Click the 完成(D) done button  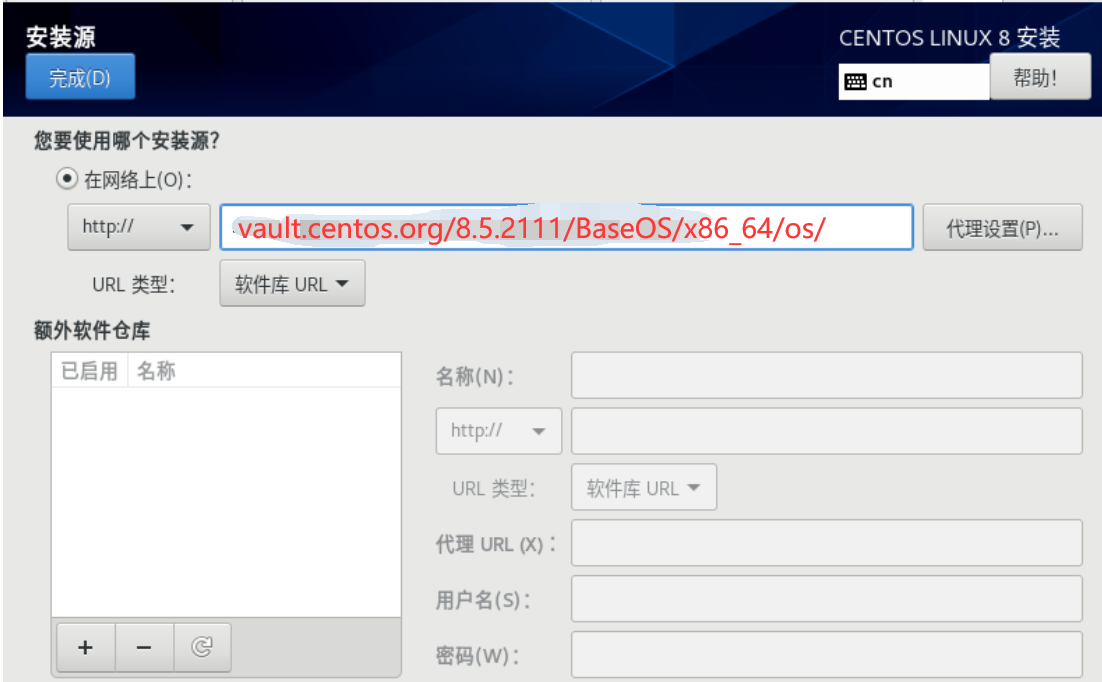tap(80, 77)
